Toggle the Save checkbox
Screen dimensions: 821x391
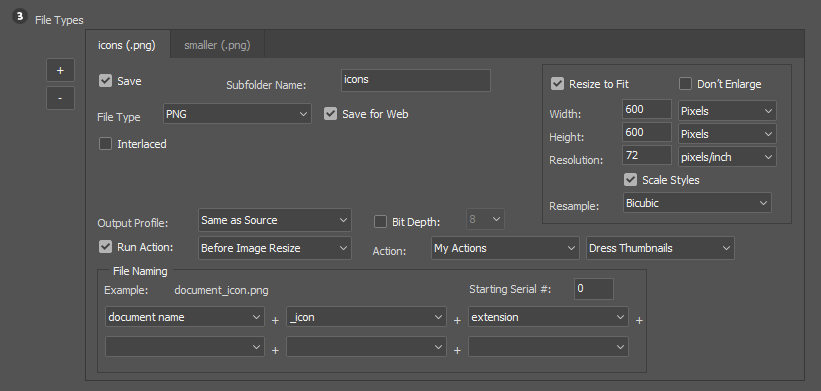pyautogui.click(x=106, y=81)
